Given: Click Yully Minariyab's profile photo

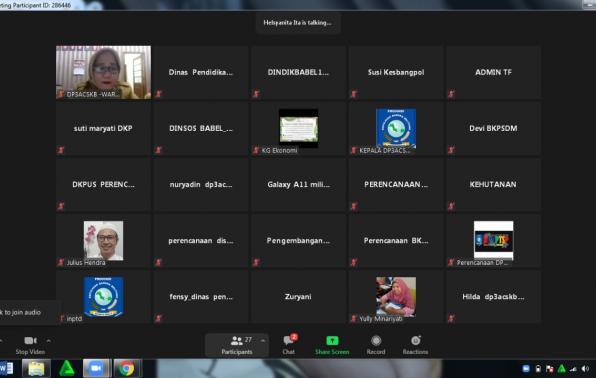Looking at the screenshot, I should pos(396,297).
